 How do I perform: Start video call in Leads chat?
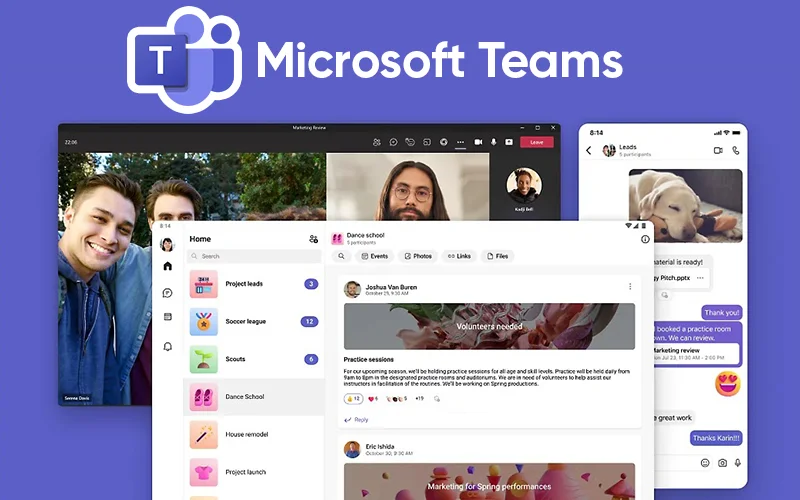[718, 150]
